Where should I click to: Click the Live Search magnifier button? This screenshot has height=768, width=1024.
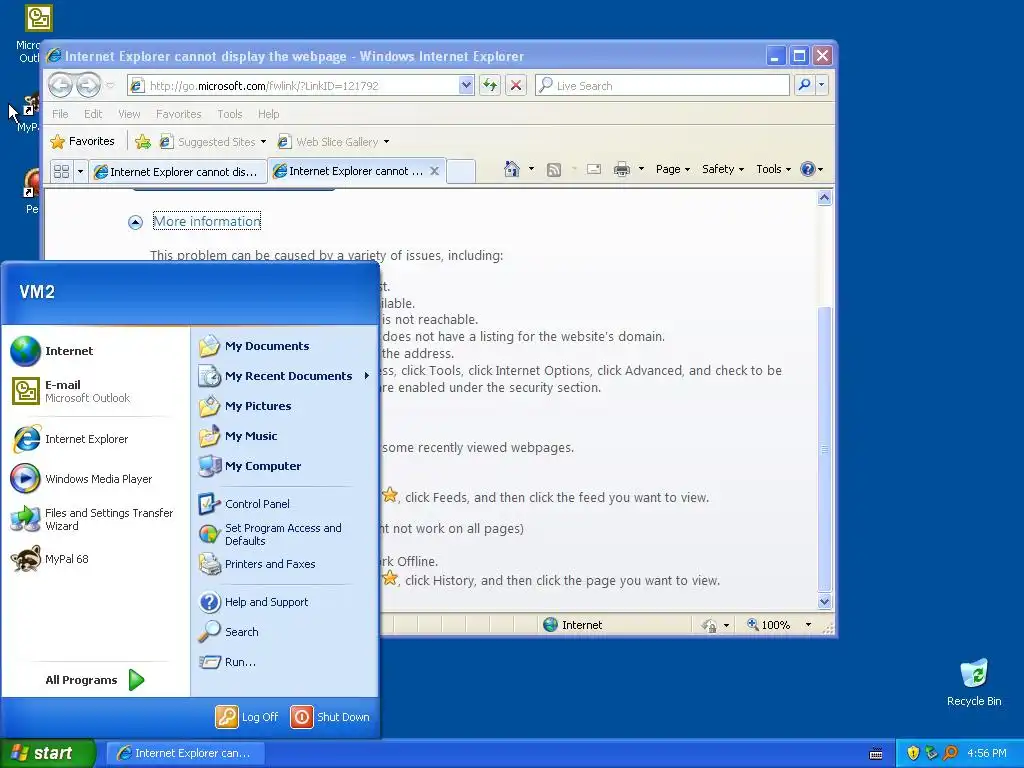pyautogui.click(x=805, y=85)
